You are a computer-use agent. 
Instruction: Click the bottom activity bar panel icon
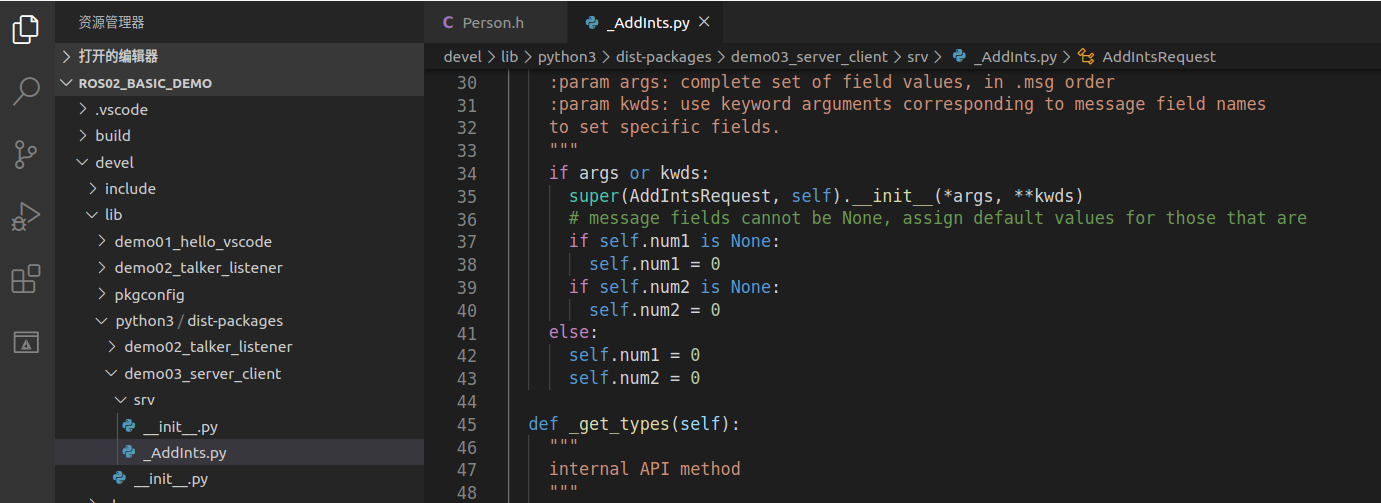tap(26, 342)
